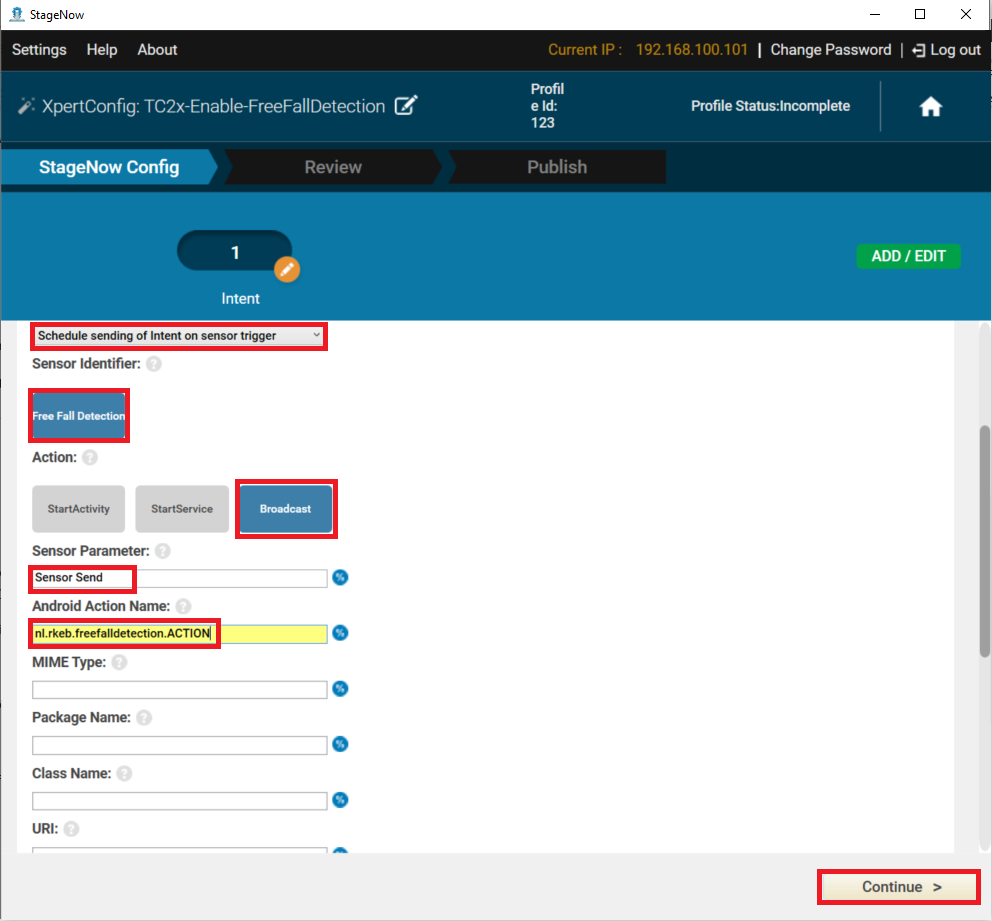Open help for Android Action Name
The image size is (992, 921).
point(183,607)
